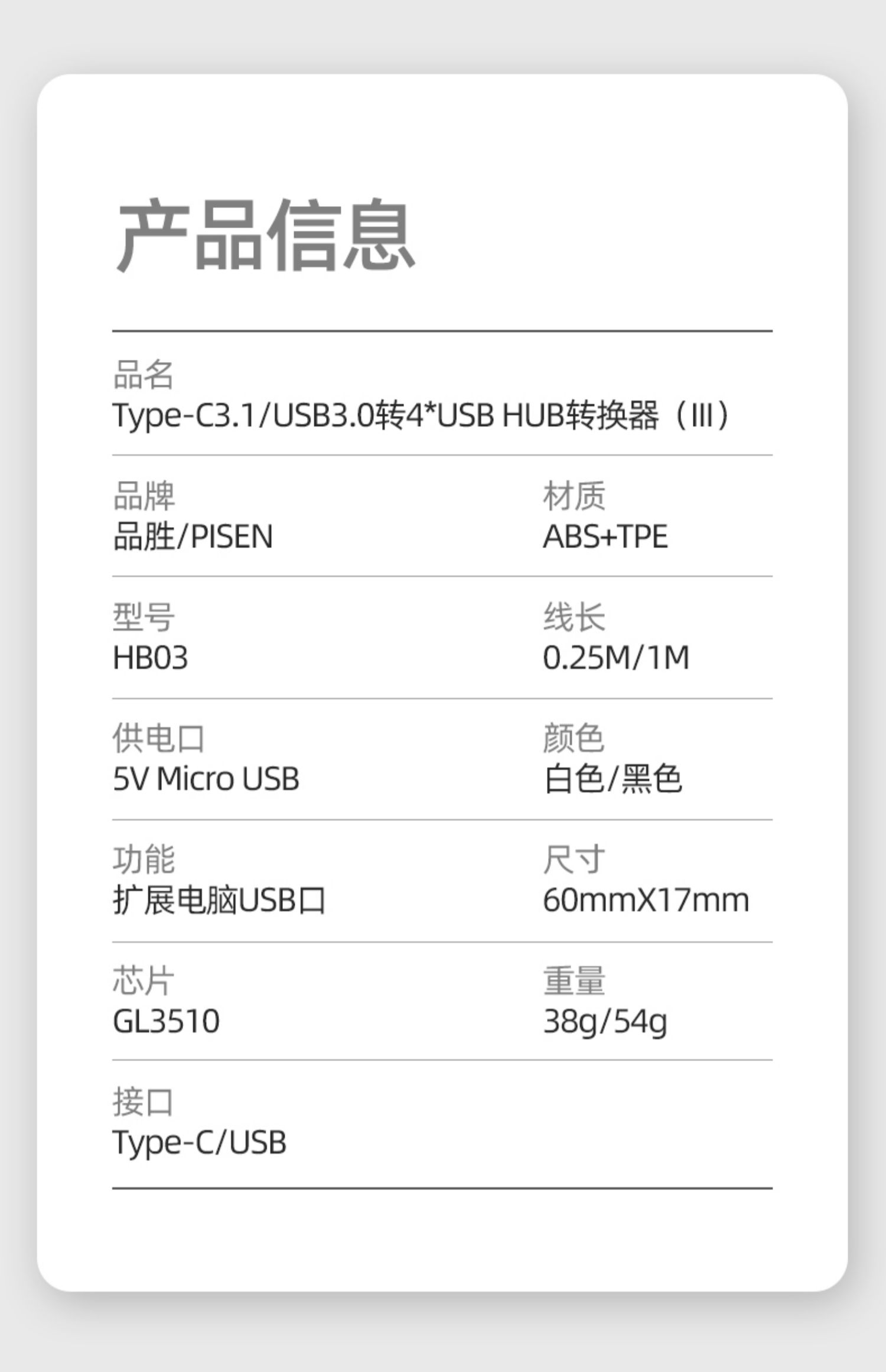Click the model number HB03
Image resolution: width=886 pixels, height=1372 pixels.
pos(150,658)
